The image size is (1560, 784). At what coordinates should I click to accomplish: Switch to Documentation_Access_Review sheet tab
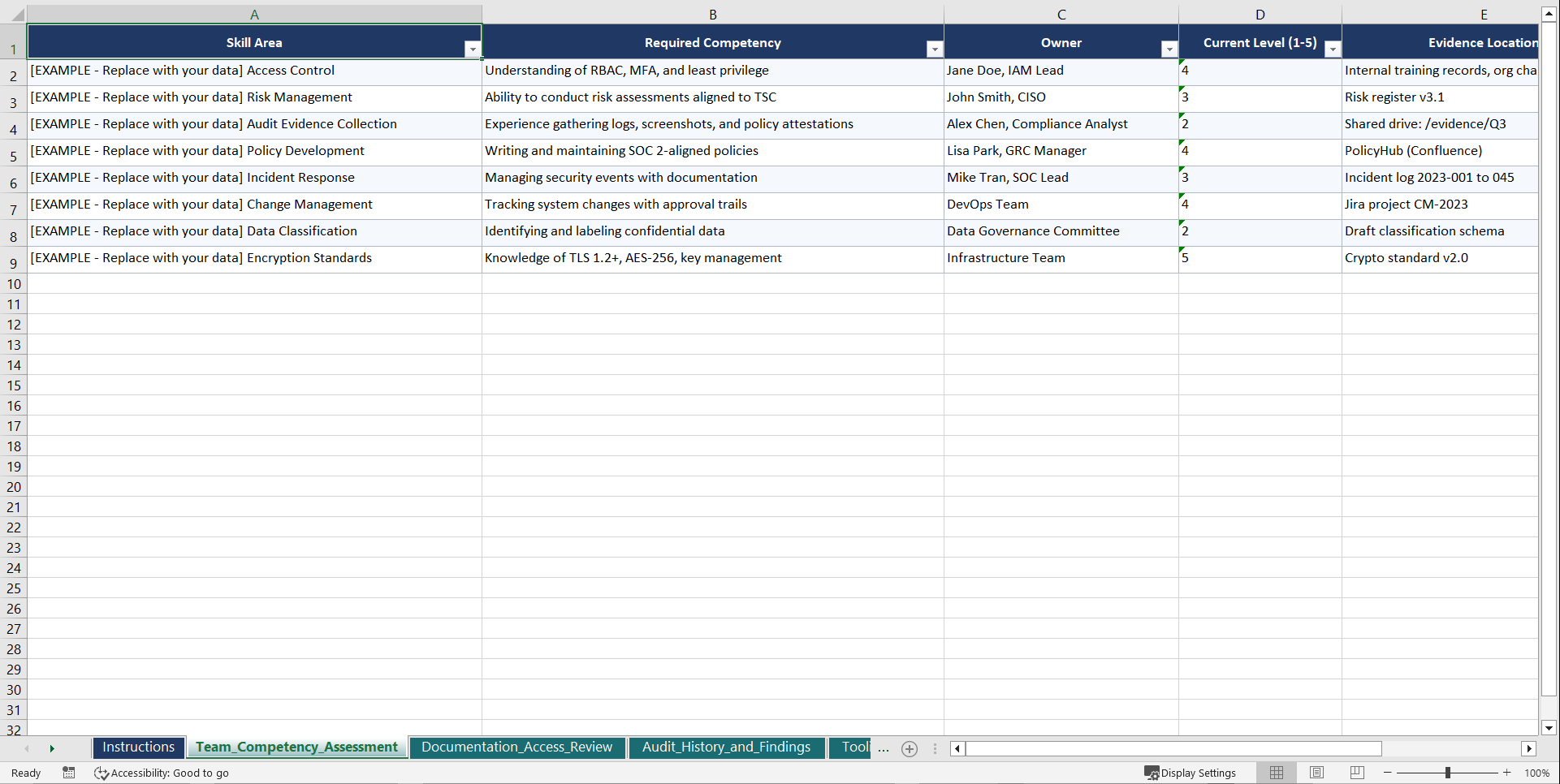click(517, 747)
